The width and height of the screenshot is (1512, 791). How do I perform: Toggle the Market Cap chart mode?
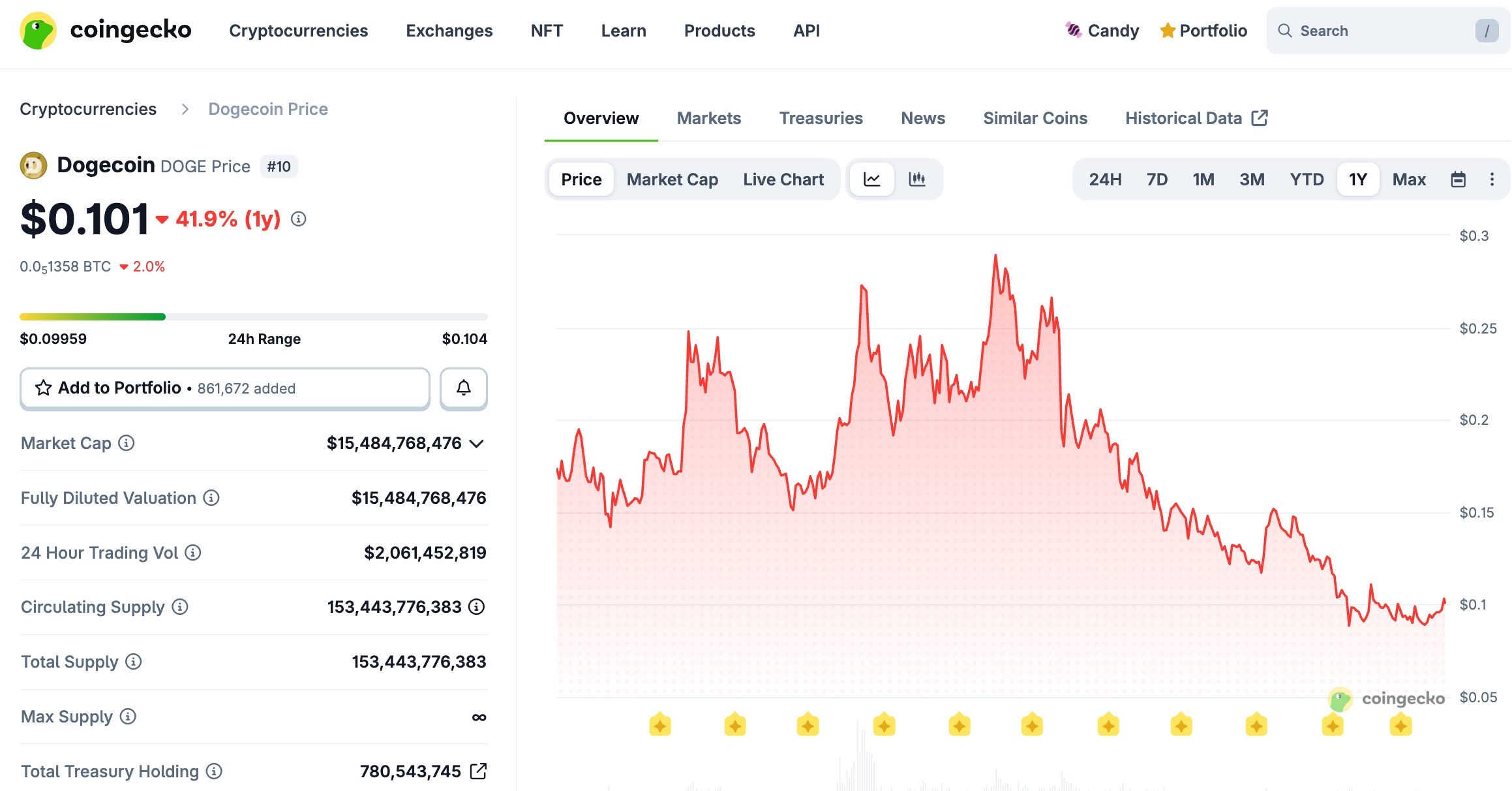pos(672,179)
